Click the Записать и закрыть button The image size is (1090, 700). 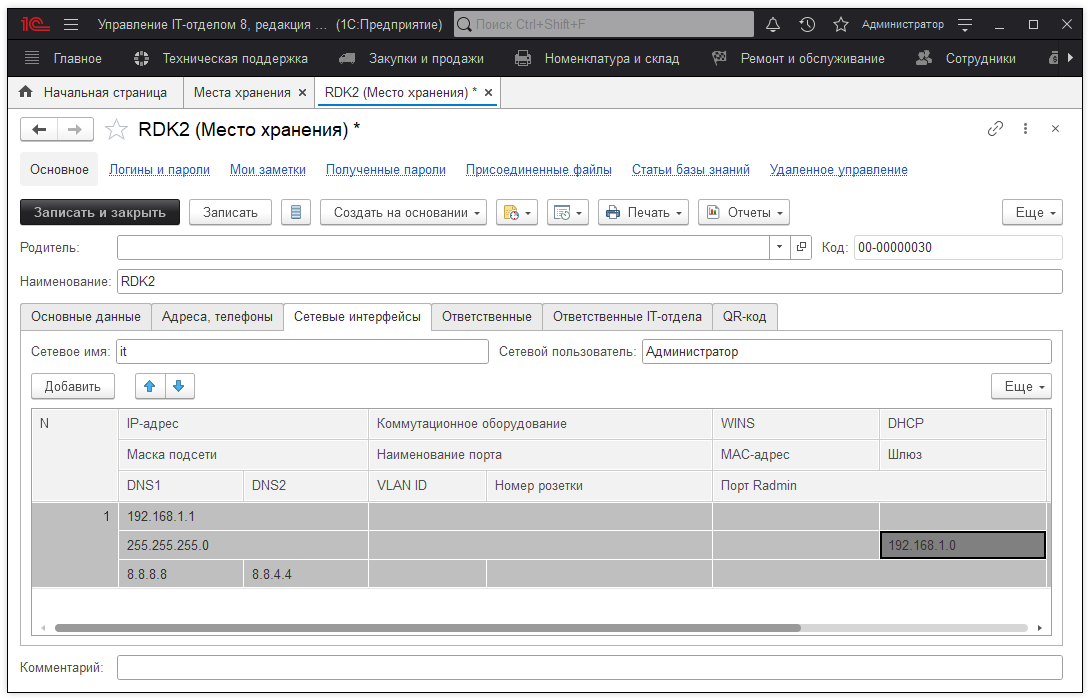pyautogui.click(x=100, y=212)
